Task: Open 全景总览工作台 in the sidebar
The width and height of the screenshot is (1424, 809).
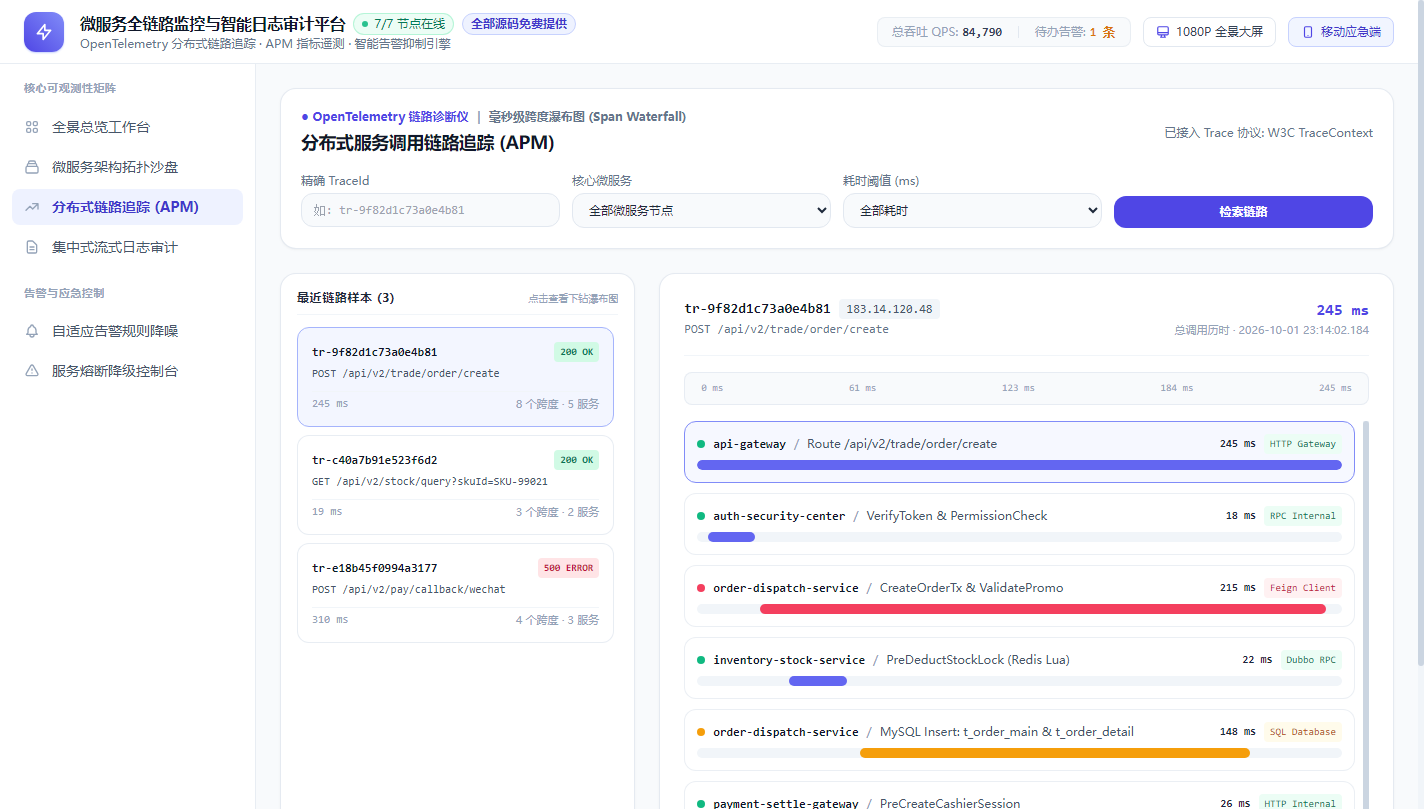Action: coord(127,127)
